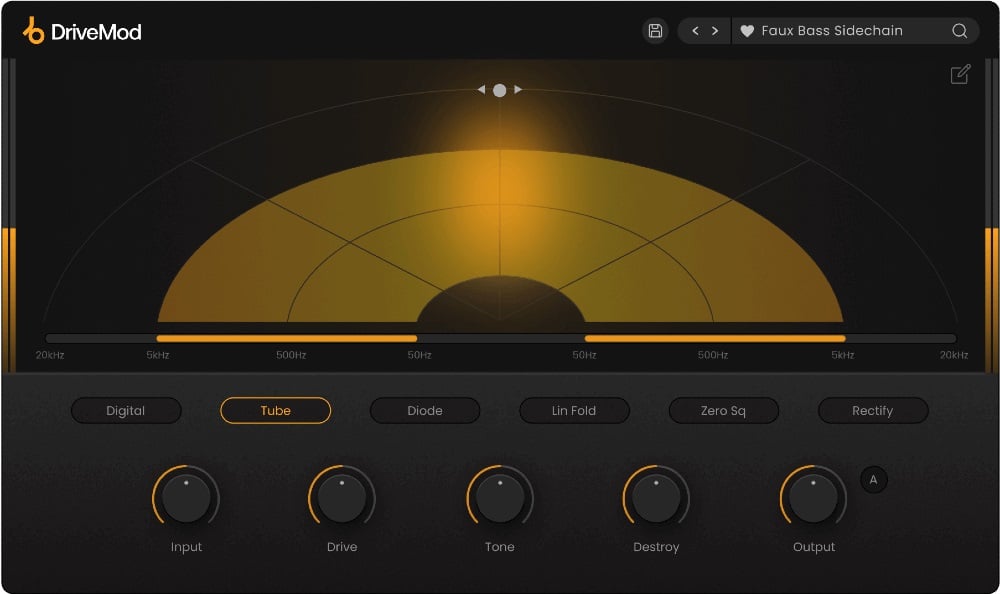Switch to Diode distortion type
The height and width of the screenshot is (594, 1000).
(x=425, y=411)
